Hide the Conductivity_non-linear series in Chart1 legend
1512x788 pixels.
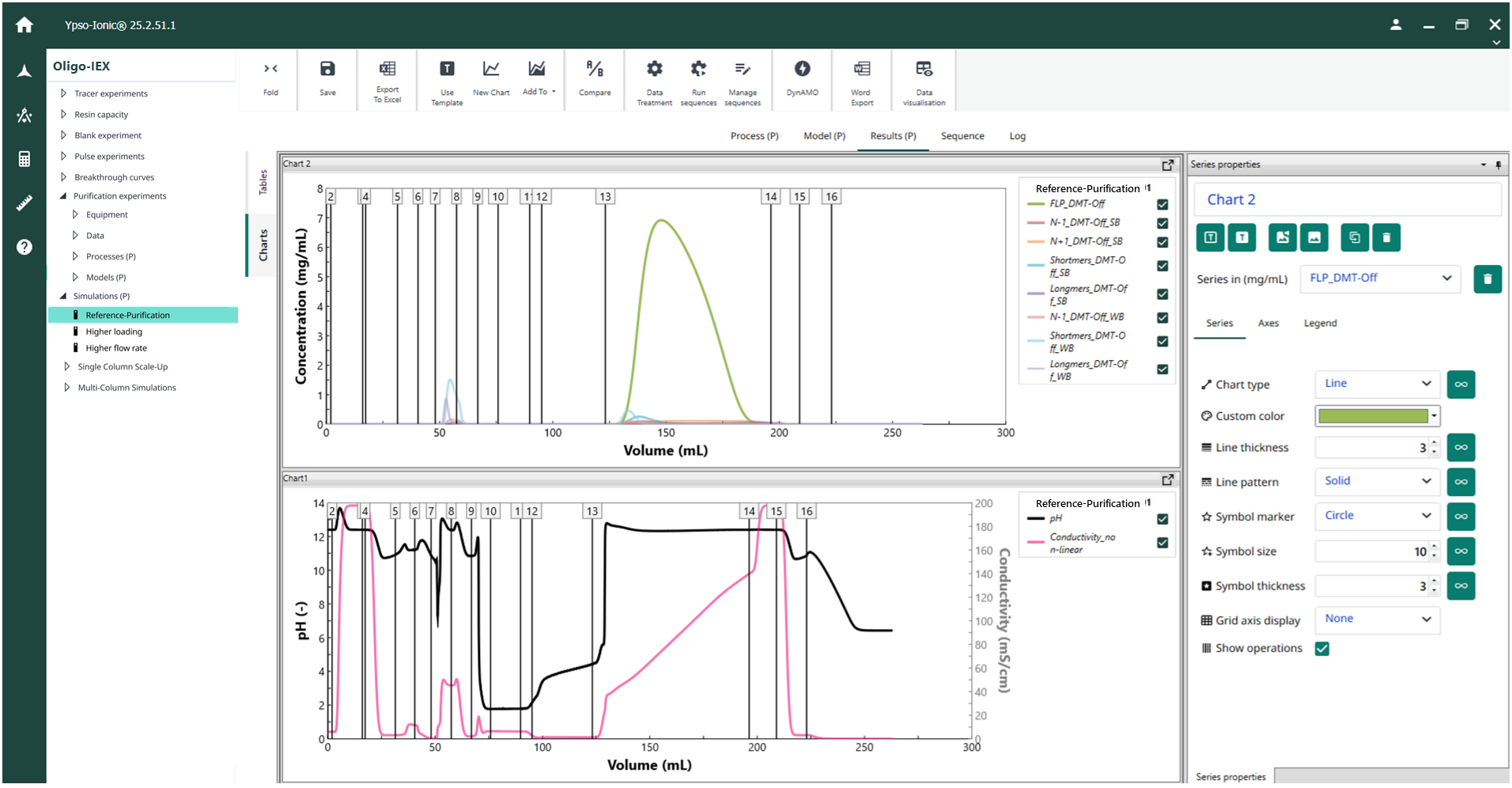point(1162,543)
